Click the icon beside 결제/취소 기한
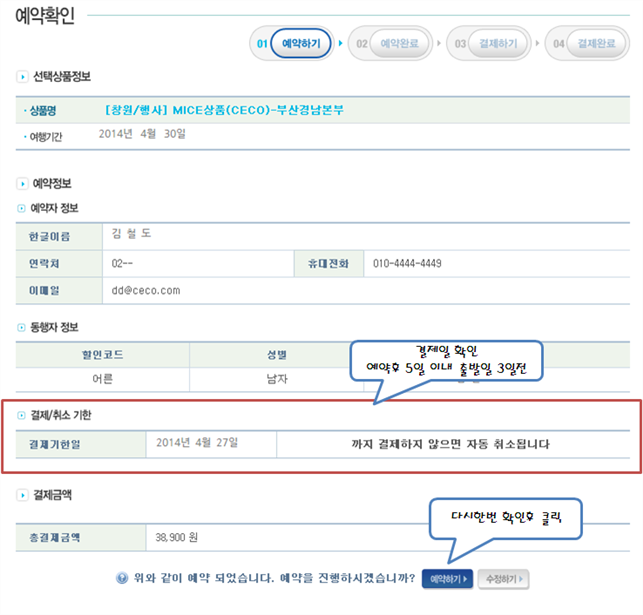Screen dimensions: 643x615 point(23,414)
